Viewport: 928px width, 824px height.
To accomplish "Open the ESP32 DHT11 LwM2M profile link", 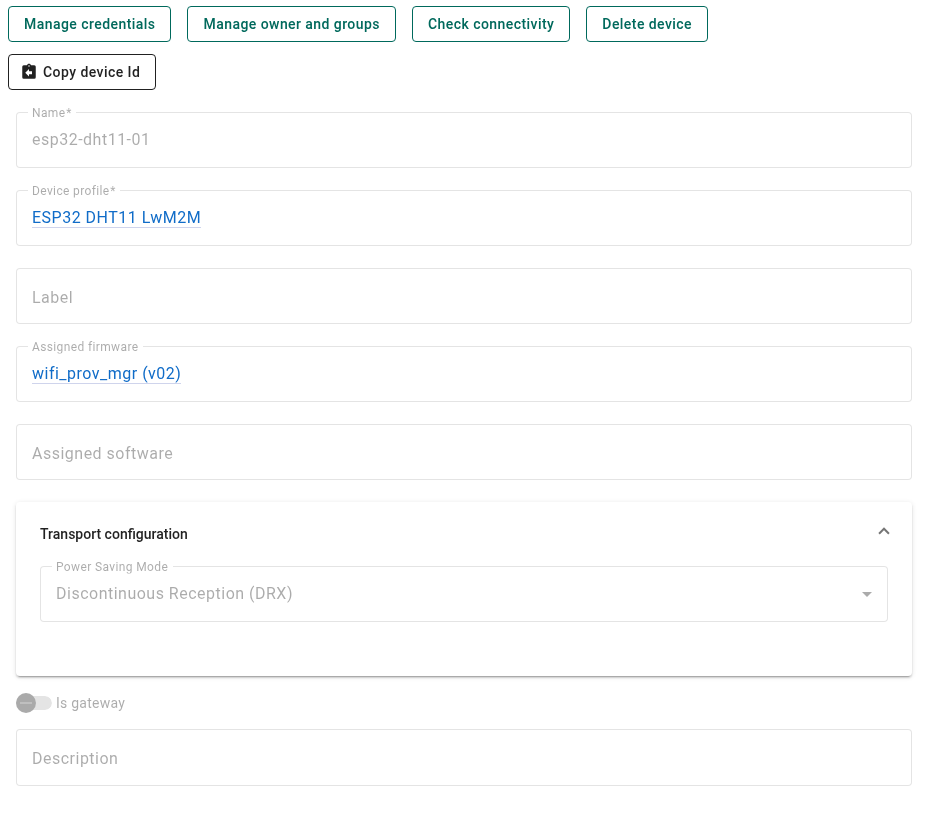I will [116, 218].
